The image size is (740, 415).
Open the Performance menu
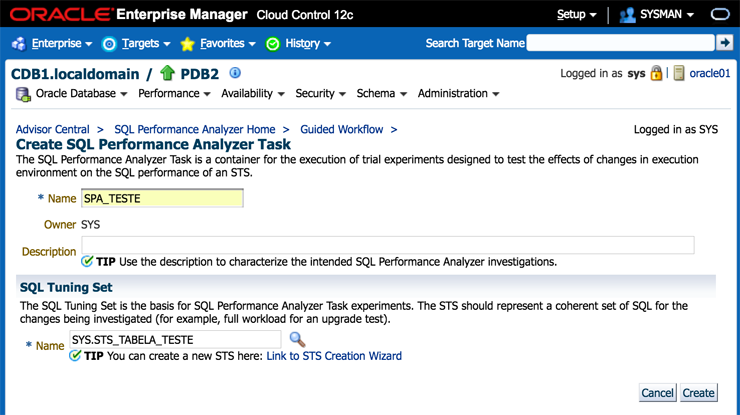pos(174,94)
